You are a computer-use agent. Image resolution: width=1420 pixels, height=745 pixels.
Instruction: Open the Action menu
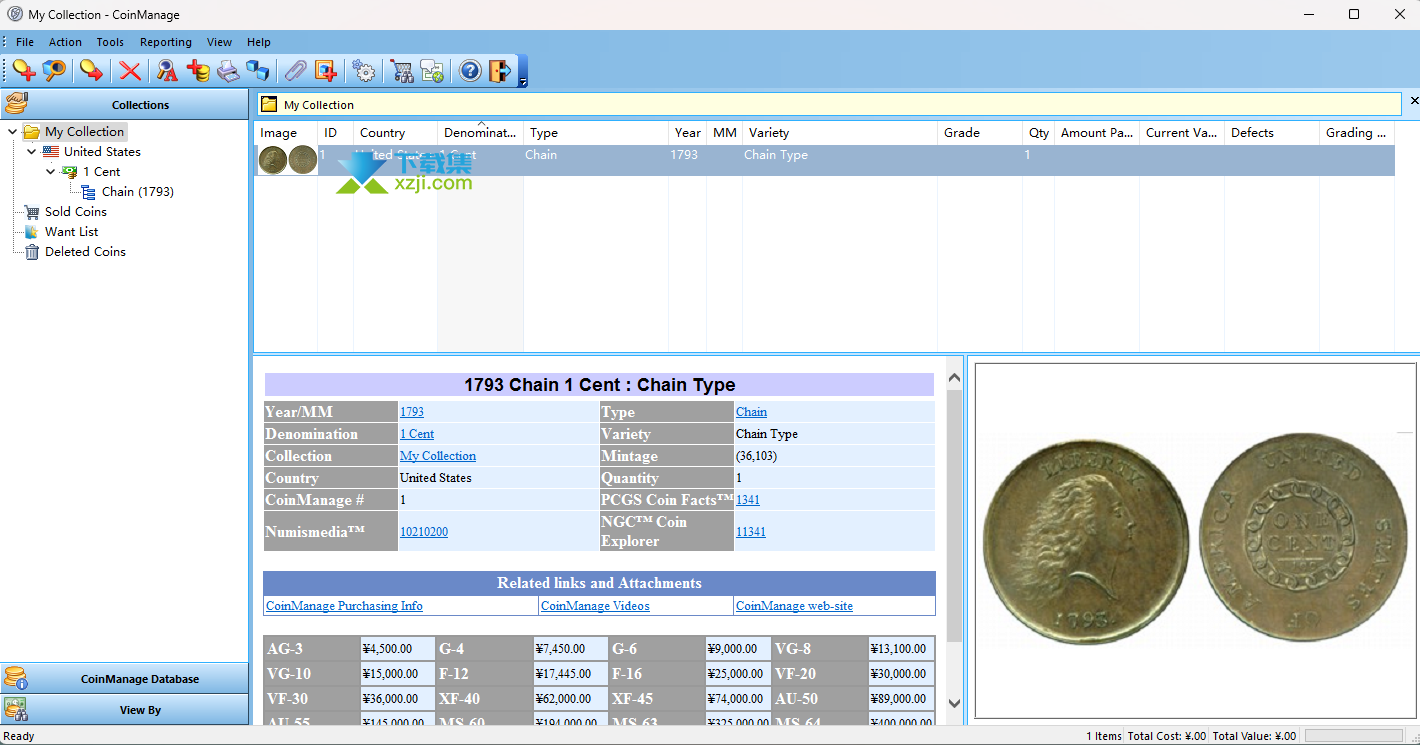(x=65, y=42)
